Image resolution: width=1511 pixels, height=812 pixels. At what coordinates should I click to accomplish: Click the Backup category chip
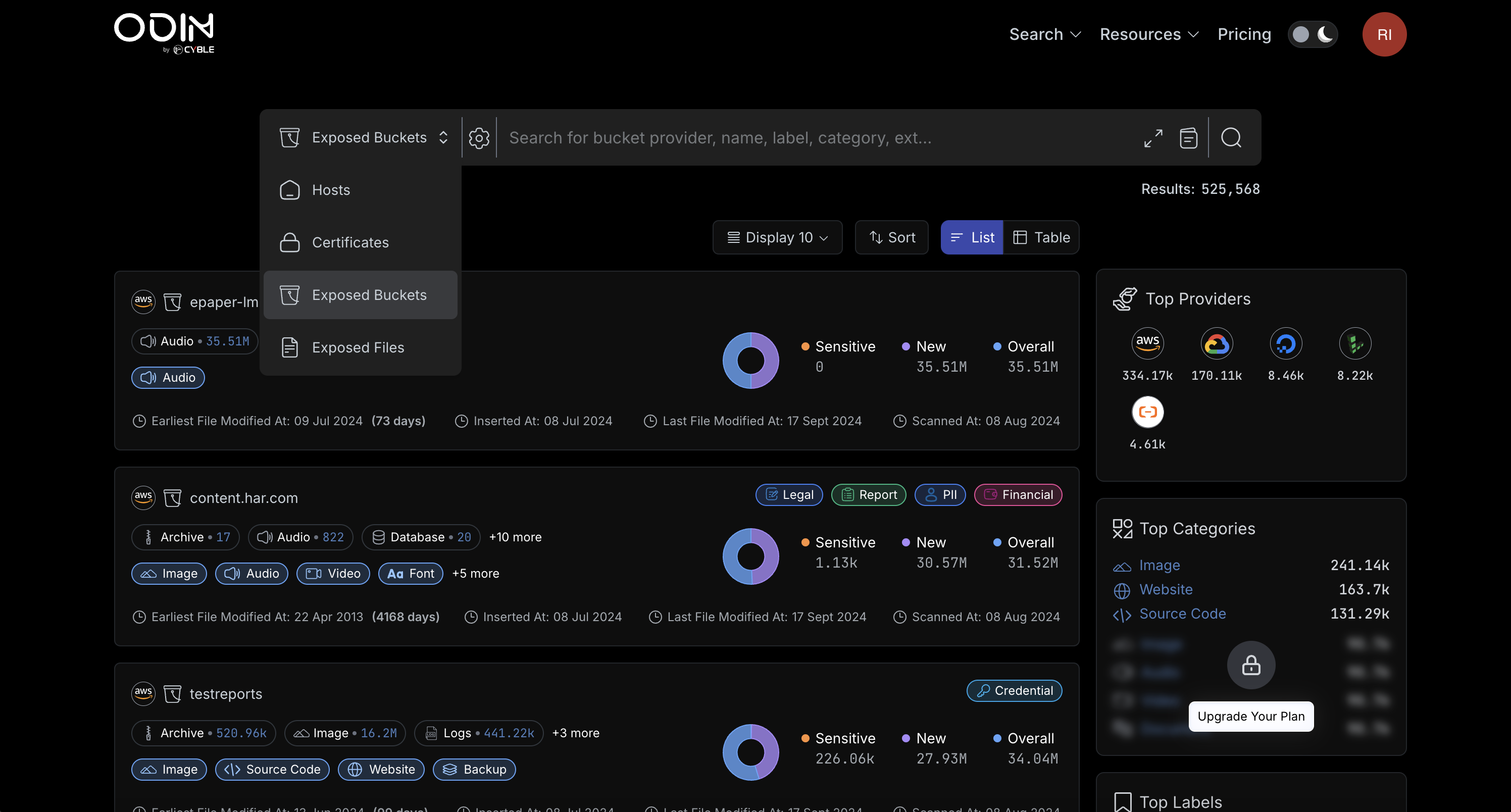click(x=474, y=769)
